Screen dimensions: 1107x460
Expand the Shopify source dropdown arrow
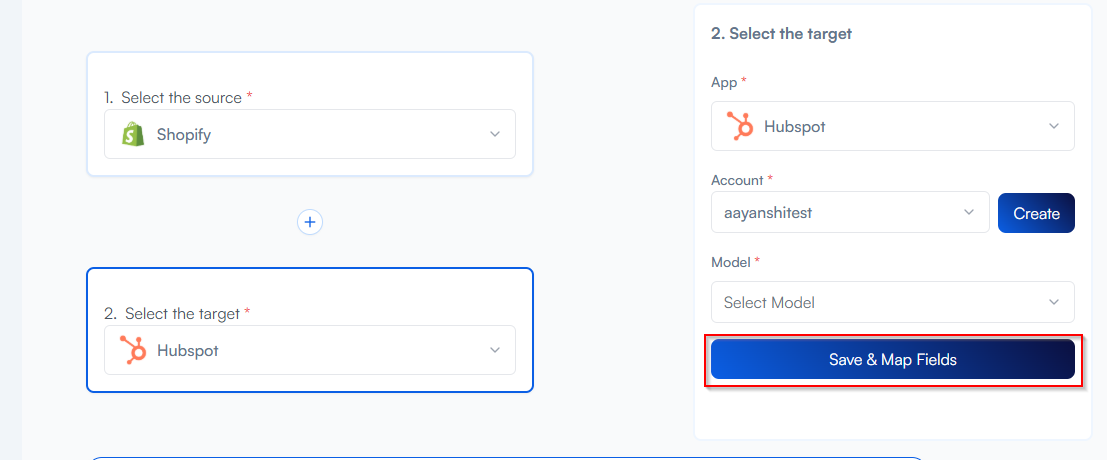(x=495, y=134)
